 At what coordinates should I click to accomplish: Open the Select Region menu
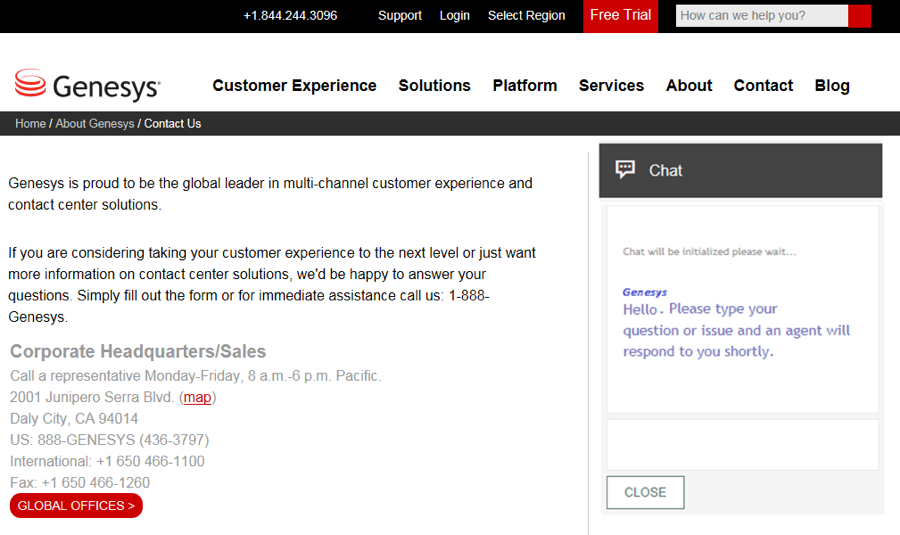(x=526, y=16)
